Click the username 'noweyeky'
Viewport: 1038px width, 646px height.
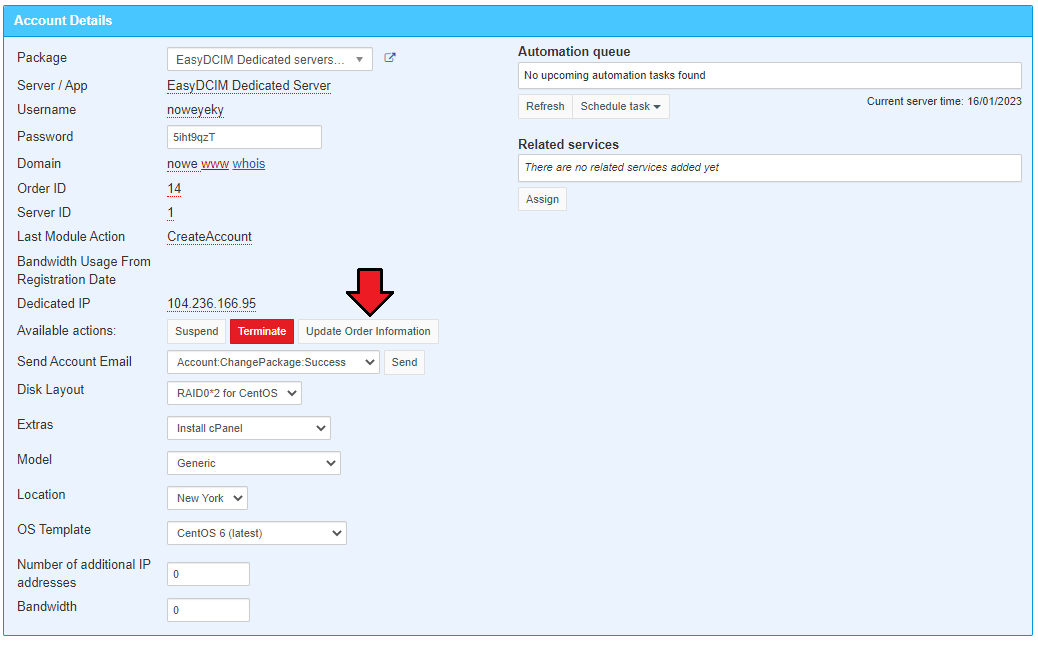(x=195, y=110)
